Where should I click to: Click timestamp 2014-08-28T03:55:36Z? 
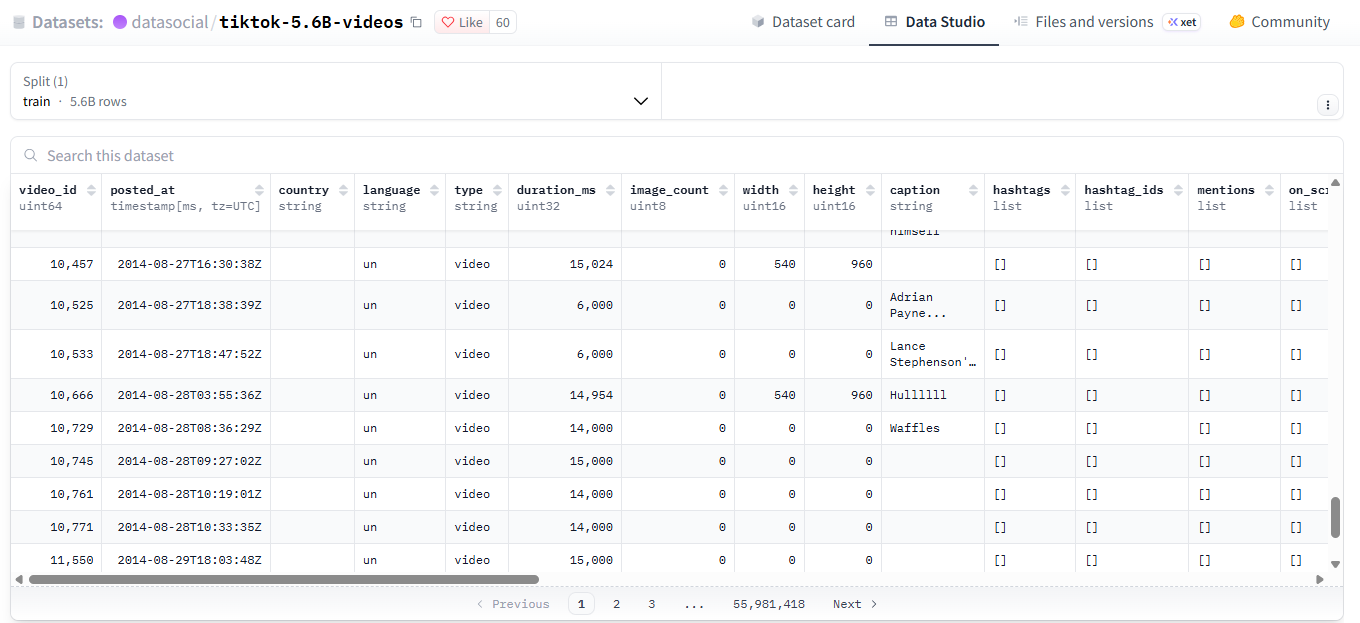(x=190, y=395)
